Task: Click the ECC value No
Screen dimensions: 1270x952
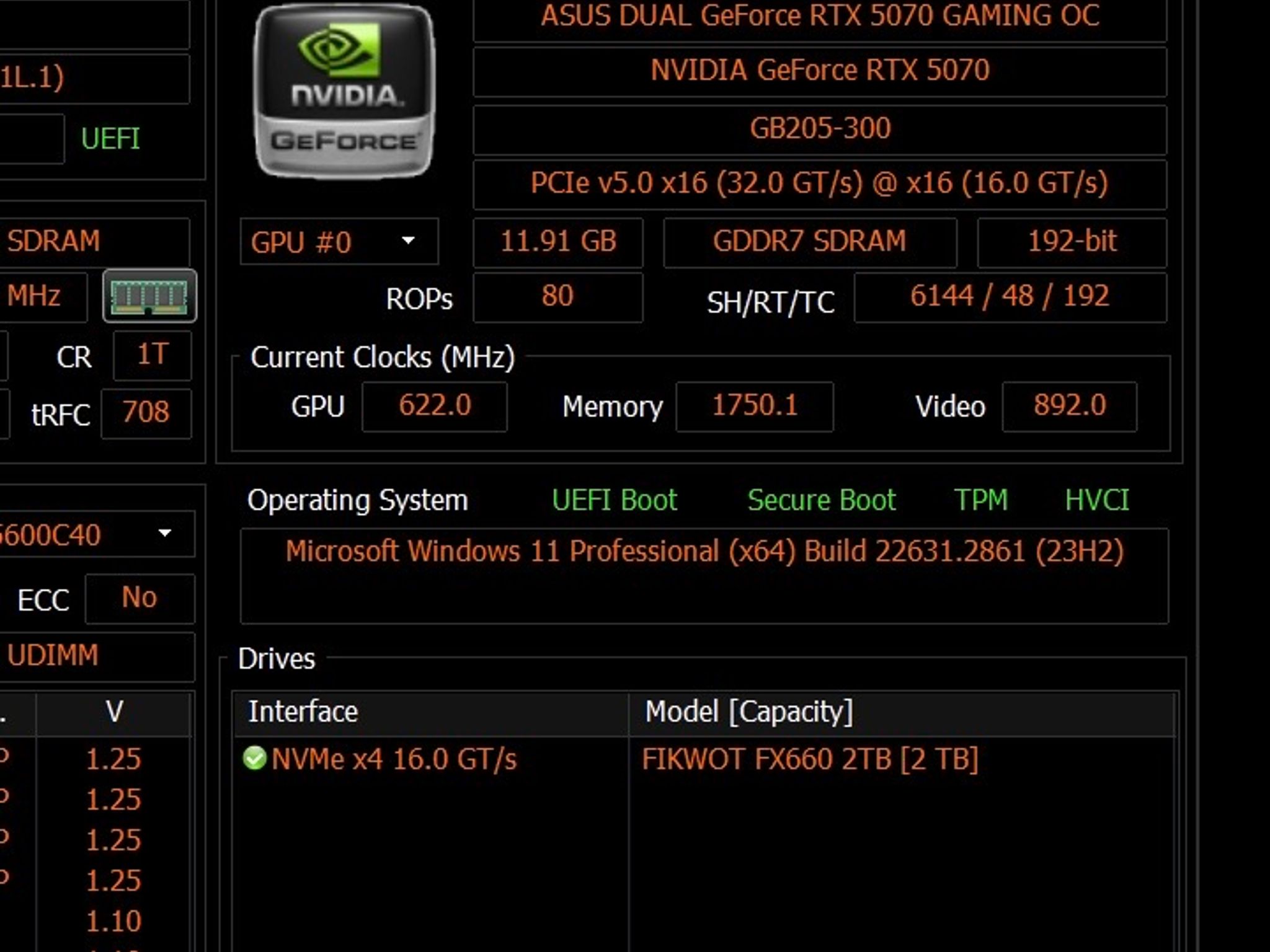Action: (x=140, y=599)
